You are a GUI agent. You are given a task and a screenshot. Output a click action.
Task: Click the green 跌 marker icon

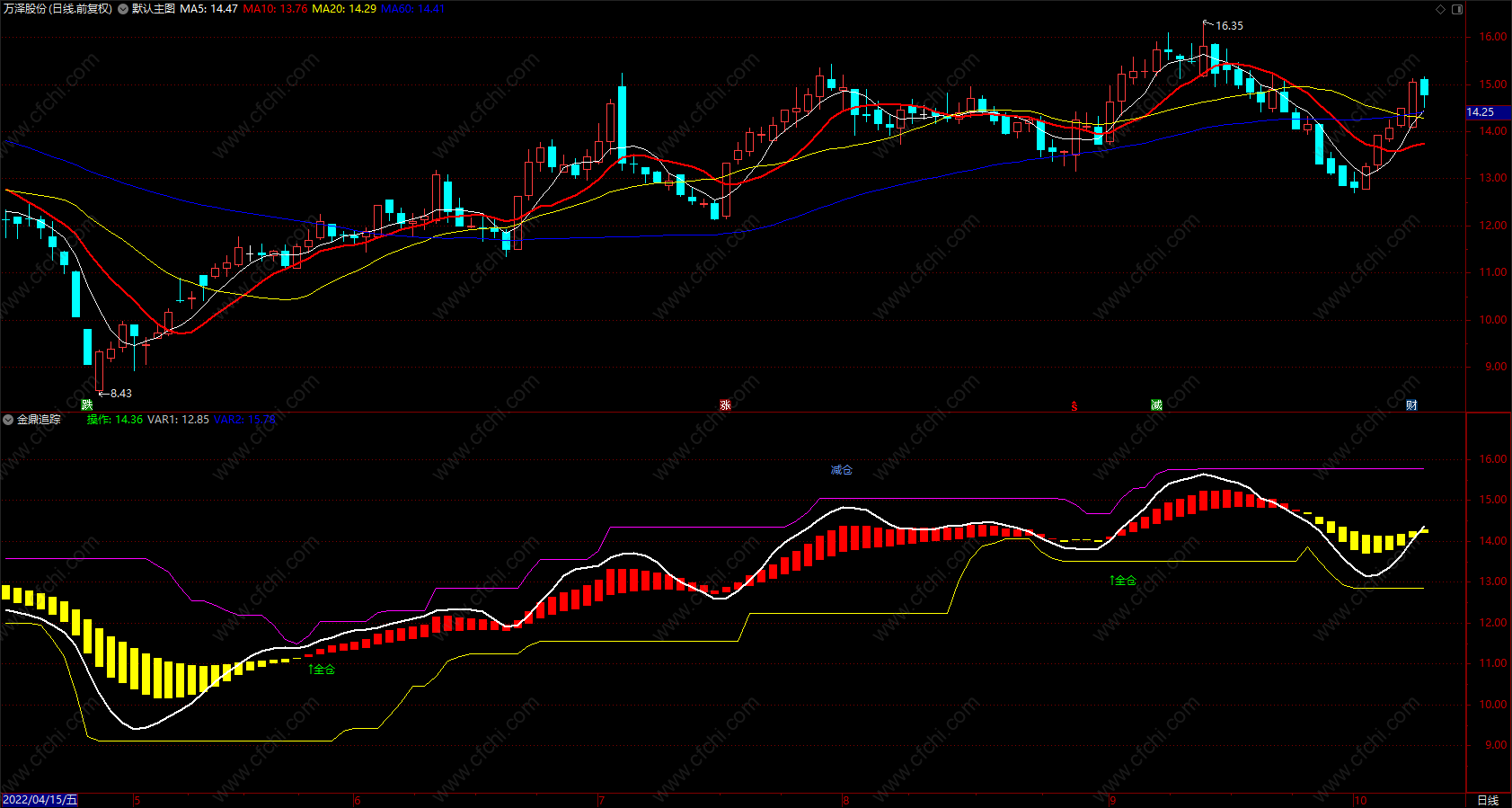86,405
